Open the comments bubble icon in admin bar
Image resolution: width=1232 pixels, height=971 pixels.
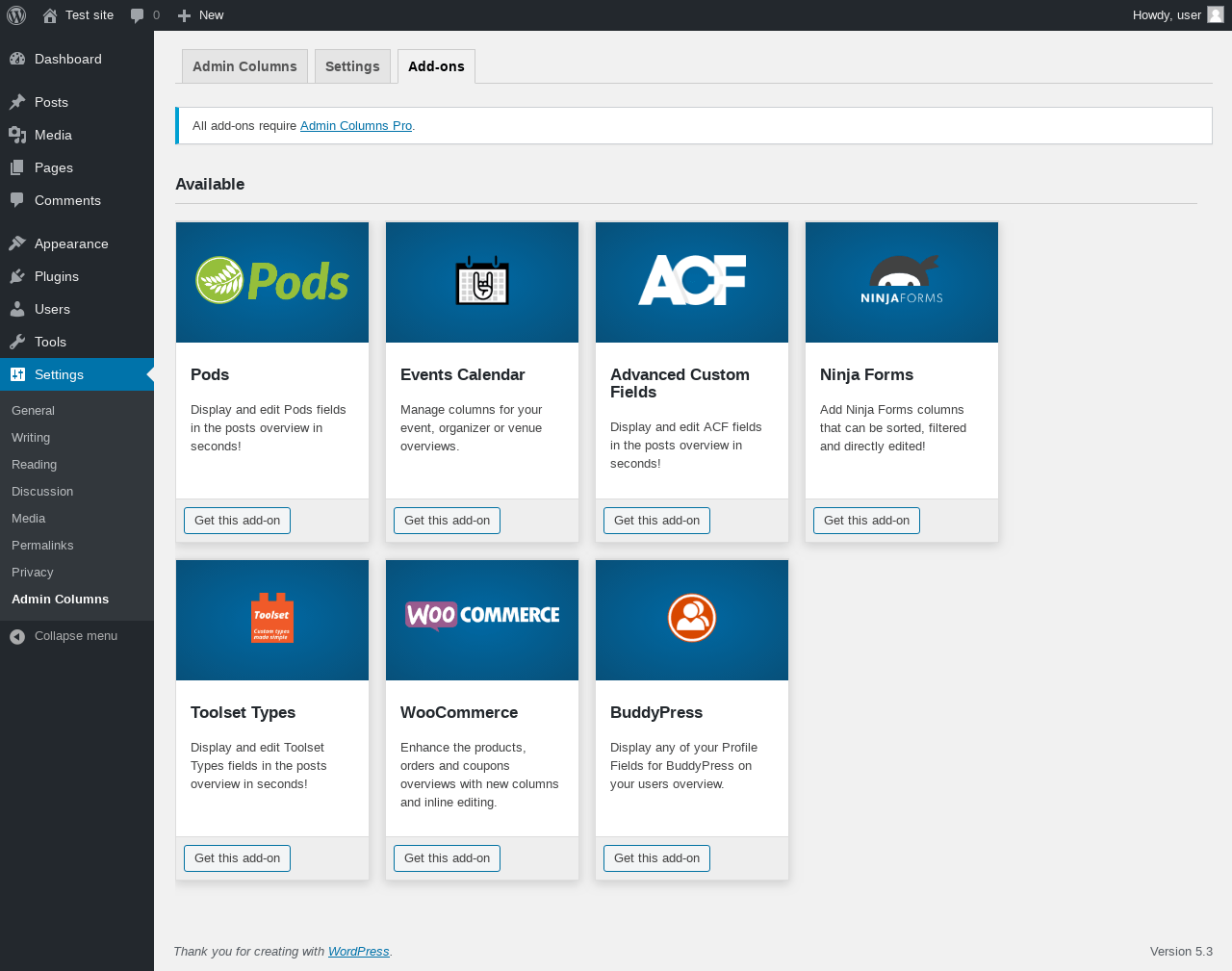click(x=138, y=15)
